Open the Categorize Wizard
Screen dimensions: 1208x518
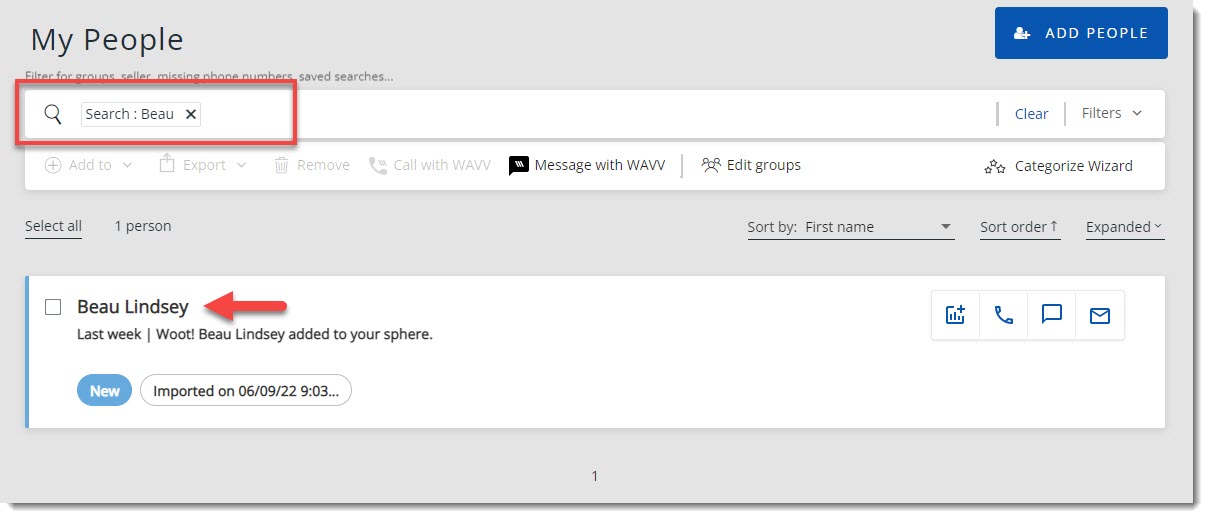point(1059,166)
